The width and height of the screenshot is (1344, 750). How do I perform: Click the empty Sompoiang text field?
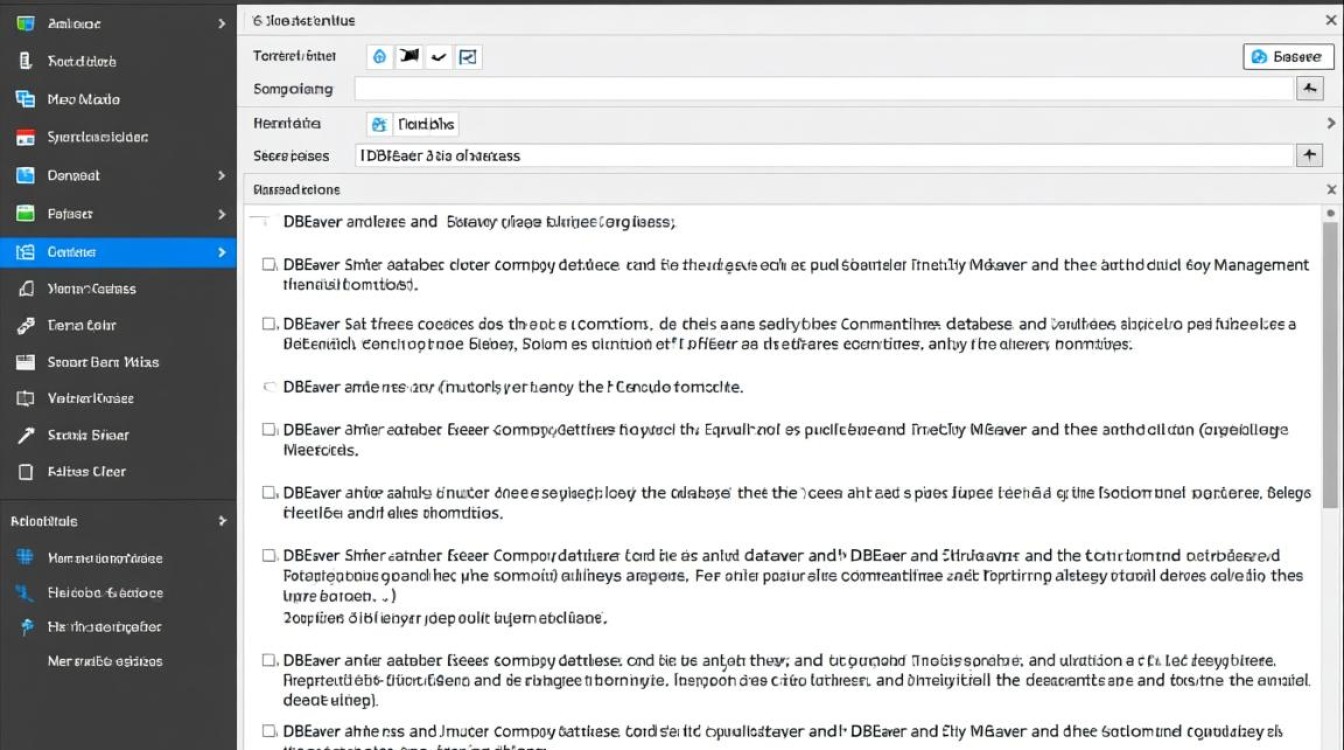click(823, 89)
